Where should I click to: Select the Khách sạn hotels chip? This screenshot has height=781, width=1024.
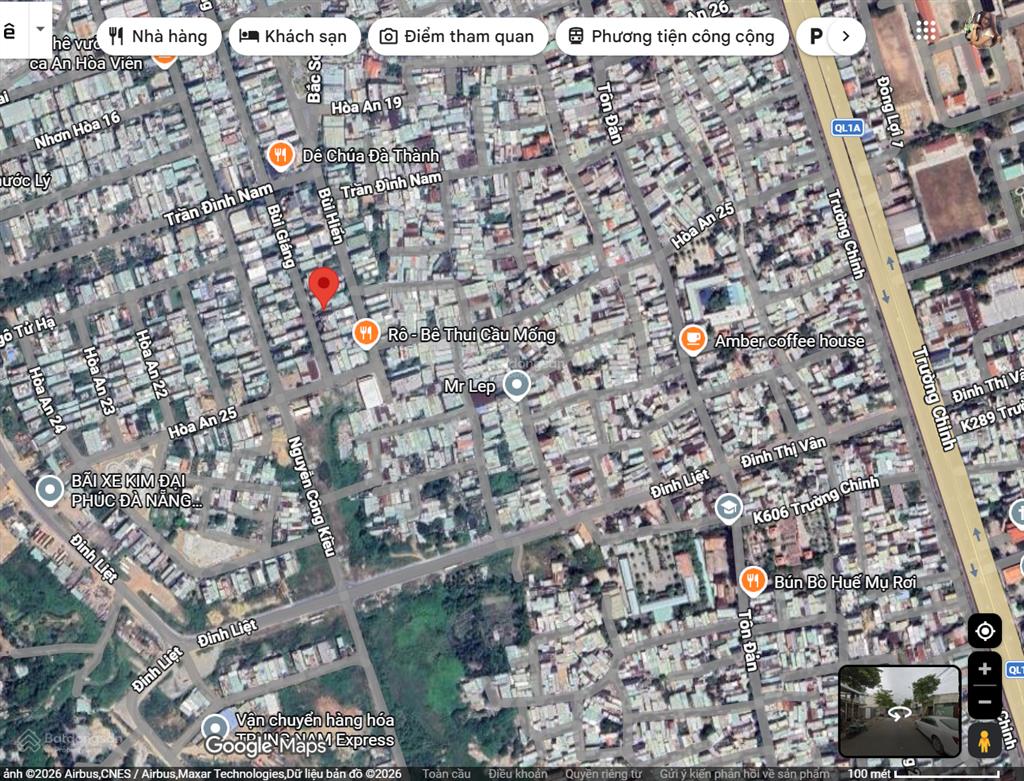(295, 36)
